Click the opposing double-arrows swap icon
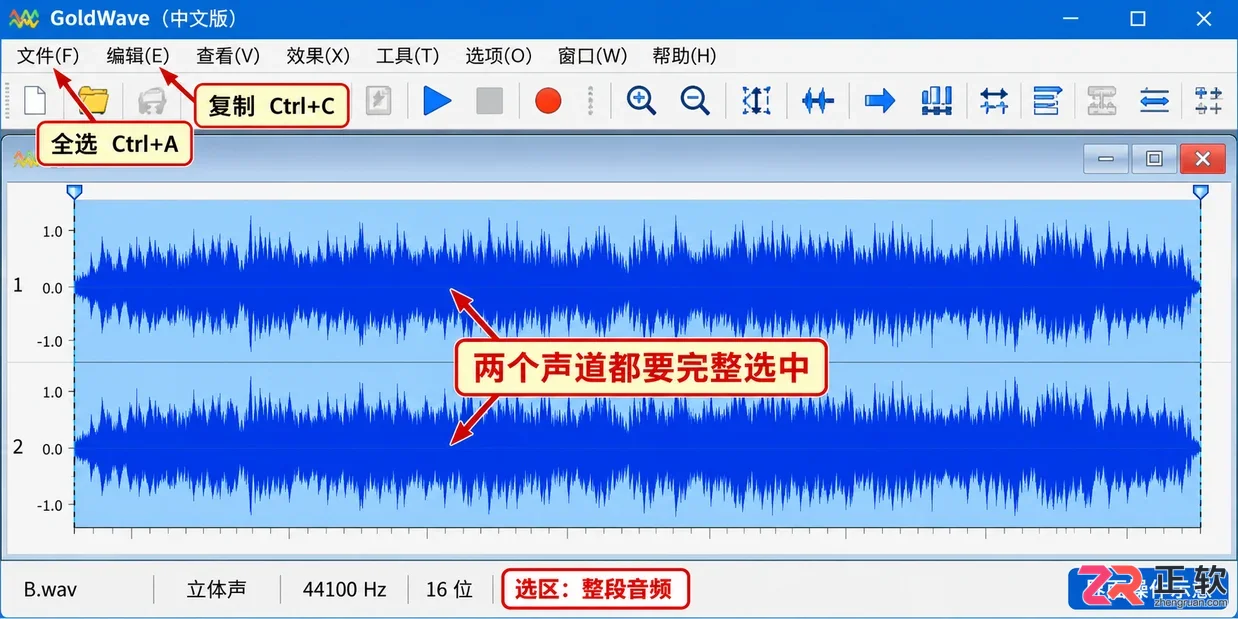The width and height of the screenshot is (1238, 619). tap(1155, 100)
